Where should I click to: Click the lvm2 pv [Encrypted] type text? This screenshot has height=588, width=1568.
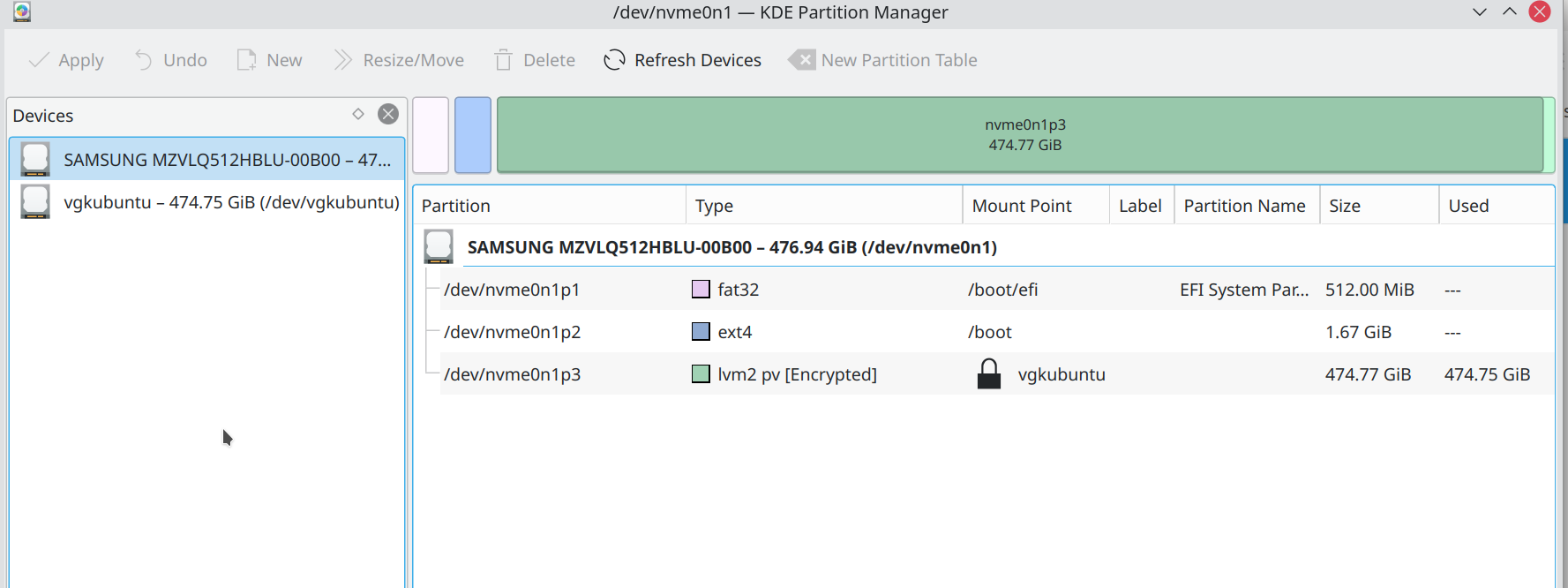click(797, 374)
